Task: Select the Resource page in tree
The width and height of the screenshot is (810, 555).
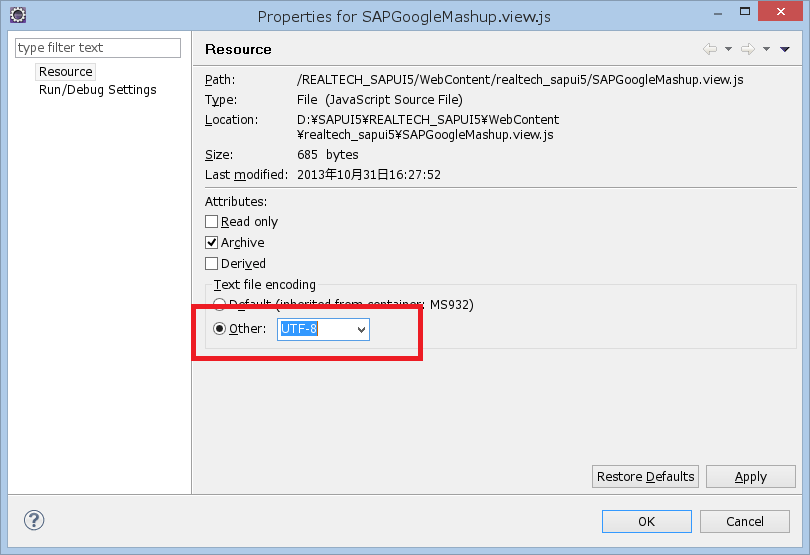Action: (x=66, y=71)
